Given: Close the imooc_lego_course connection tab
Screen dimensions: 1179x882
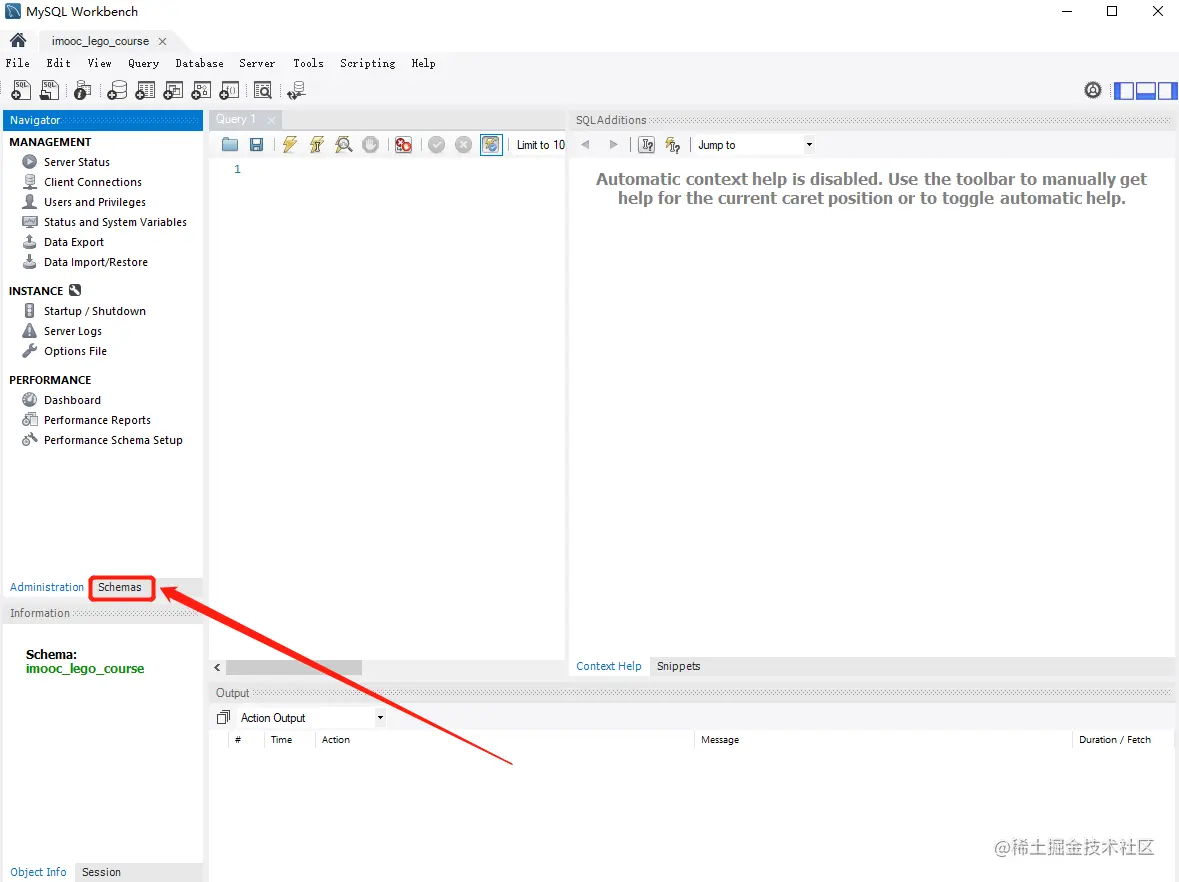Looking at the screenshot, I should (162, 41).
